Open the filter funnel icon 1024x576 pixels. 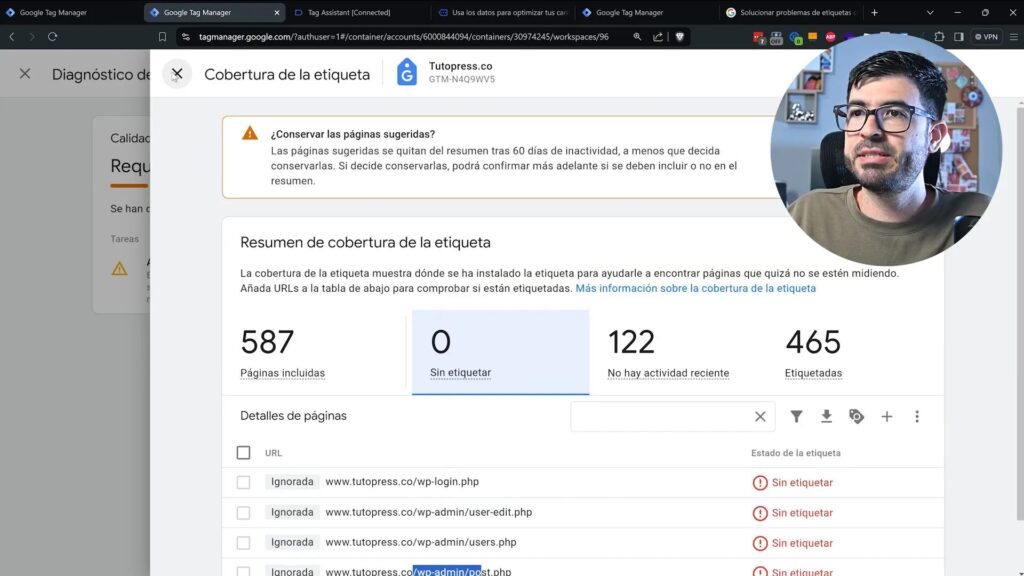[796, 416]
